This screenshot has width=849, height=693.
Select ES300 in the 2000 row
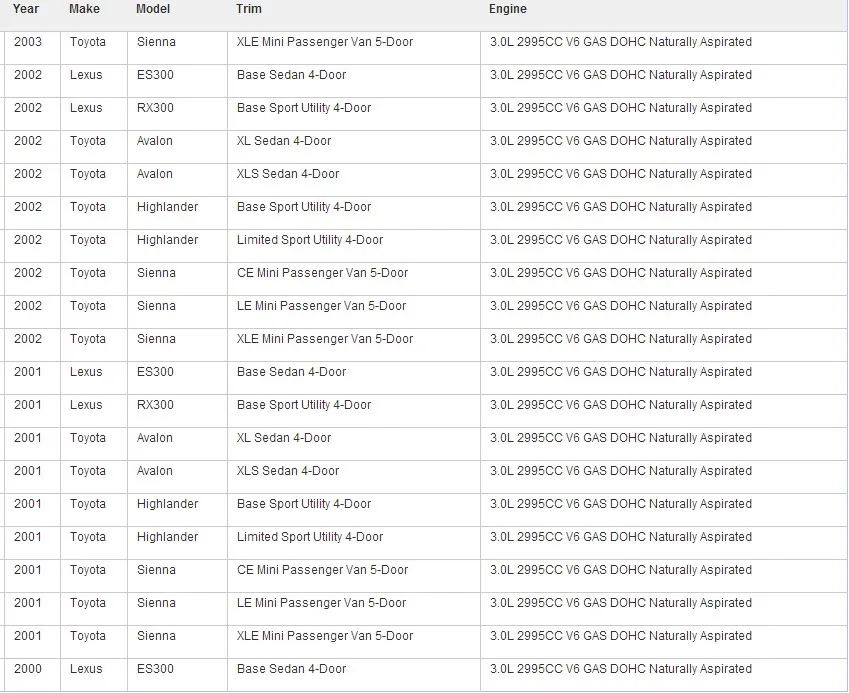tap(155, 669)
